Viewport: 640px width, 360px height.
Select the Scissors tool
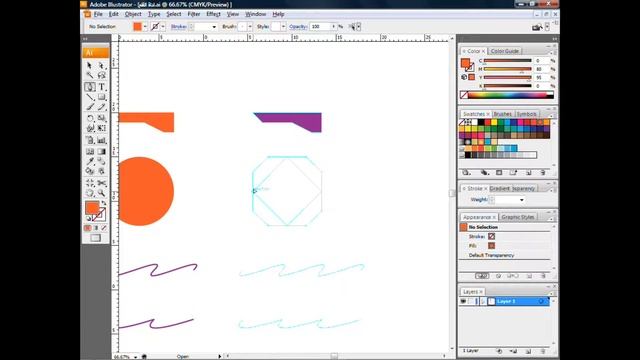click(102, 183)
